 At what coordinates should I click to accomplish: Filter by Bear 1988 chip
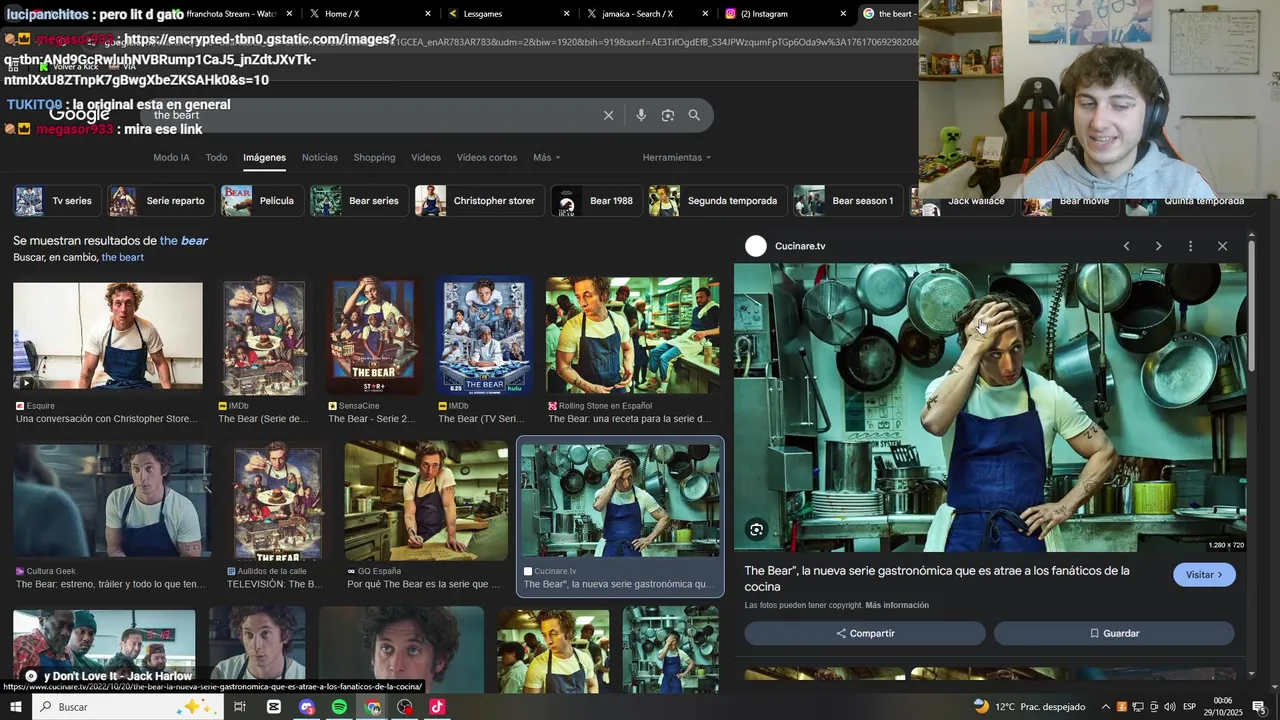(597, 201)
